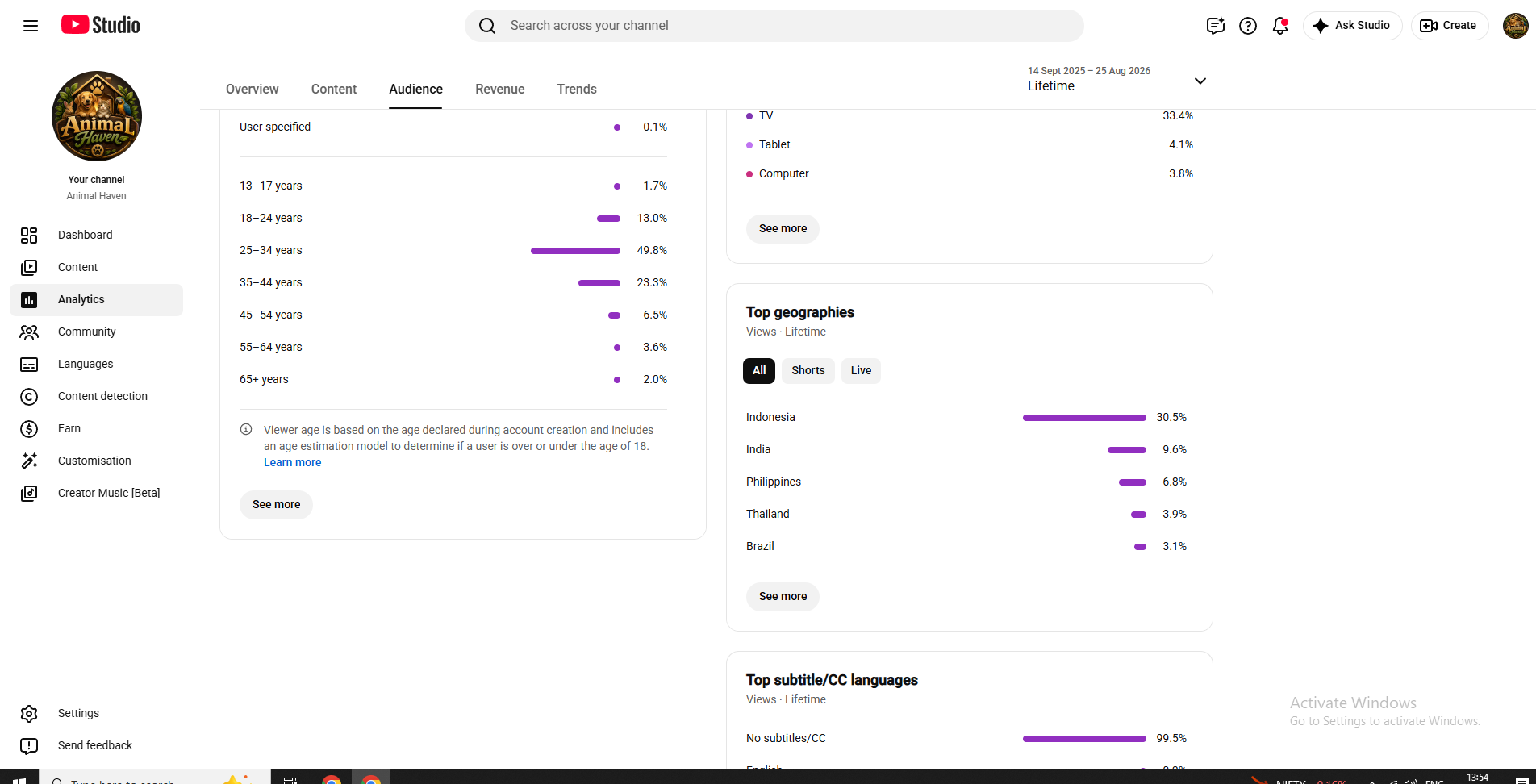The width and height of the screenshot is (1536, 784).
Task: Click See more under device types
Action: [783, 229]
